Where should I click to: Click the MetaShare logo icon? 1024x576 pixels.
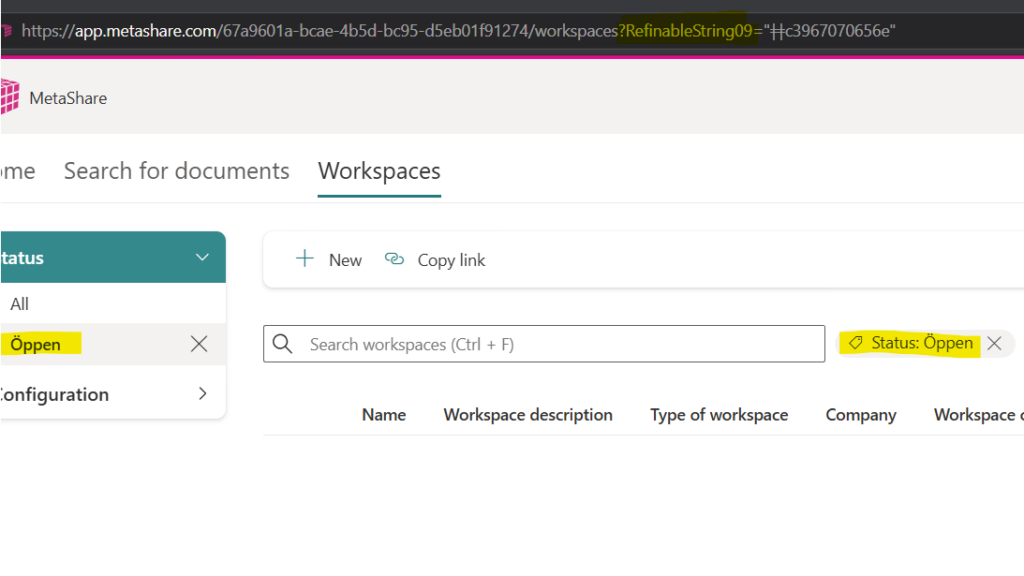click(x=10, y=96)
